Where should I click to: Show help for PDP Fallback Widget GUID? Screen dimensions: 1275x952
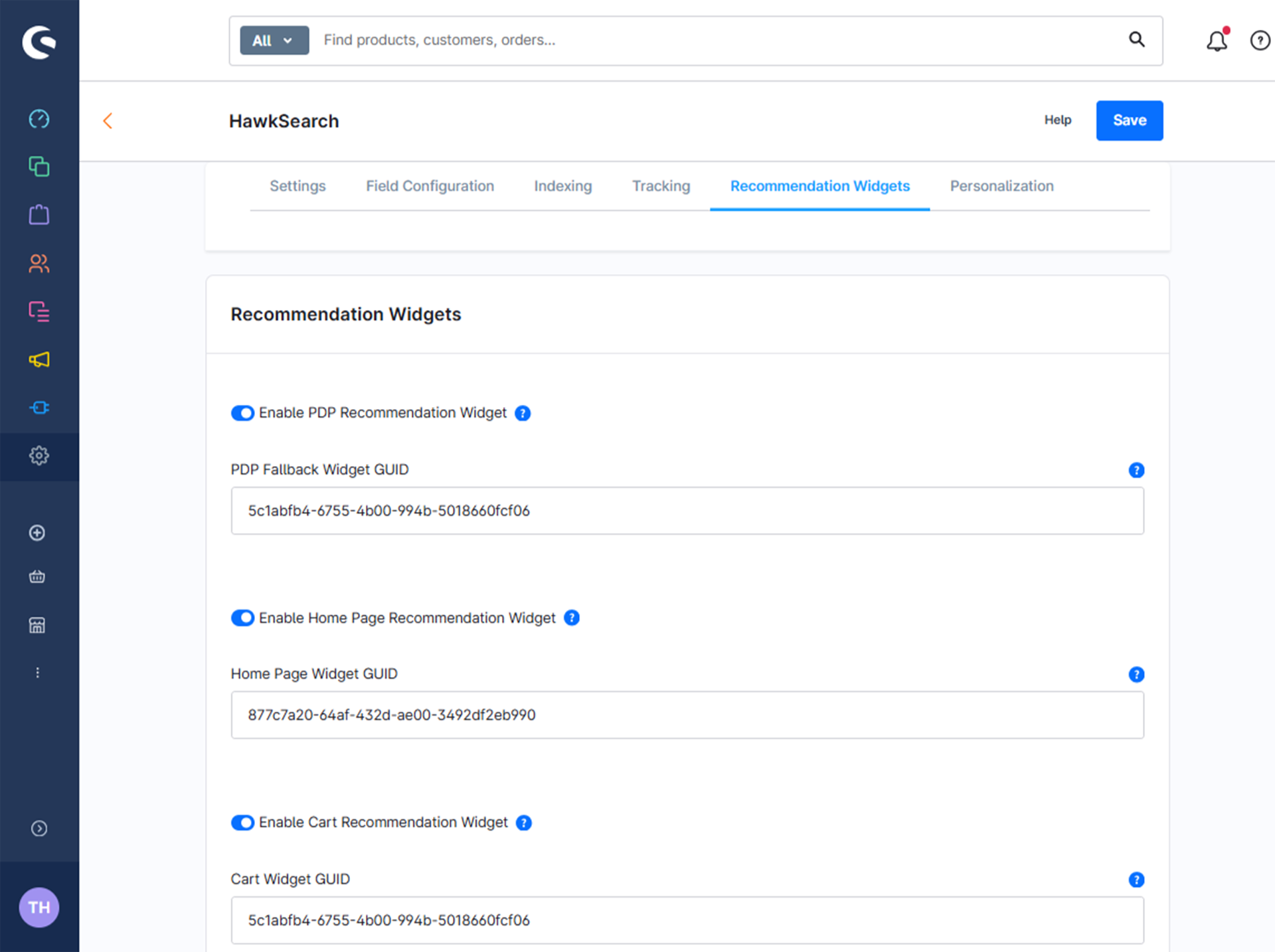pyautogui.click(x=1136, y=470)
